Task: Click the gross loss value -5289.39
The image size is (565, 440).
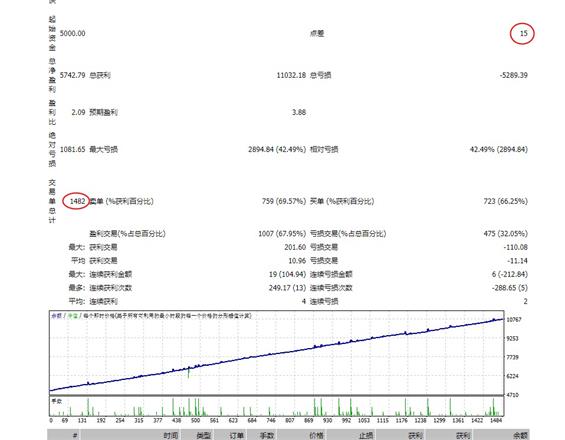Action: click(x=513, y=75)
